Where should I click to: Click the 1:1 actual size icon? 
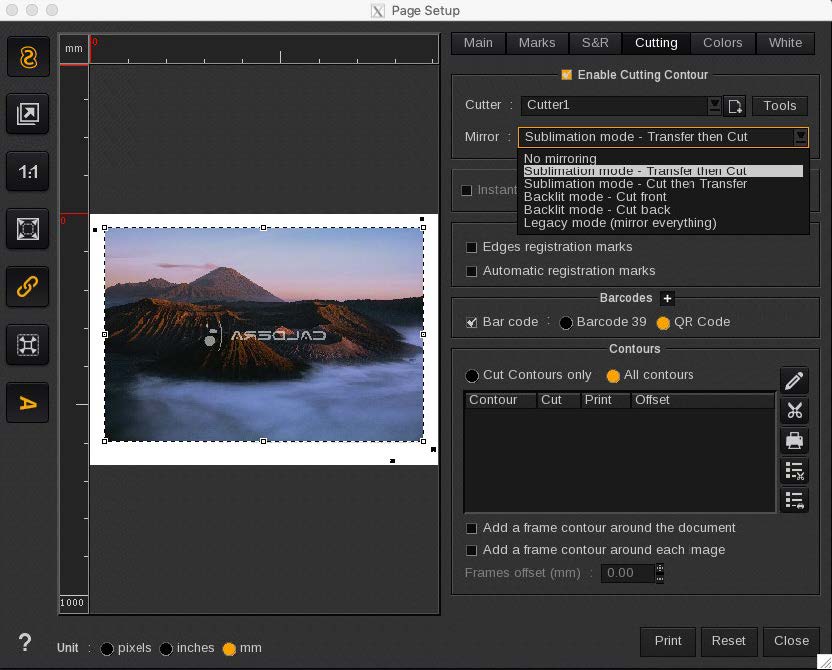(x=28, y=172)
